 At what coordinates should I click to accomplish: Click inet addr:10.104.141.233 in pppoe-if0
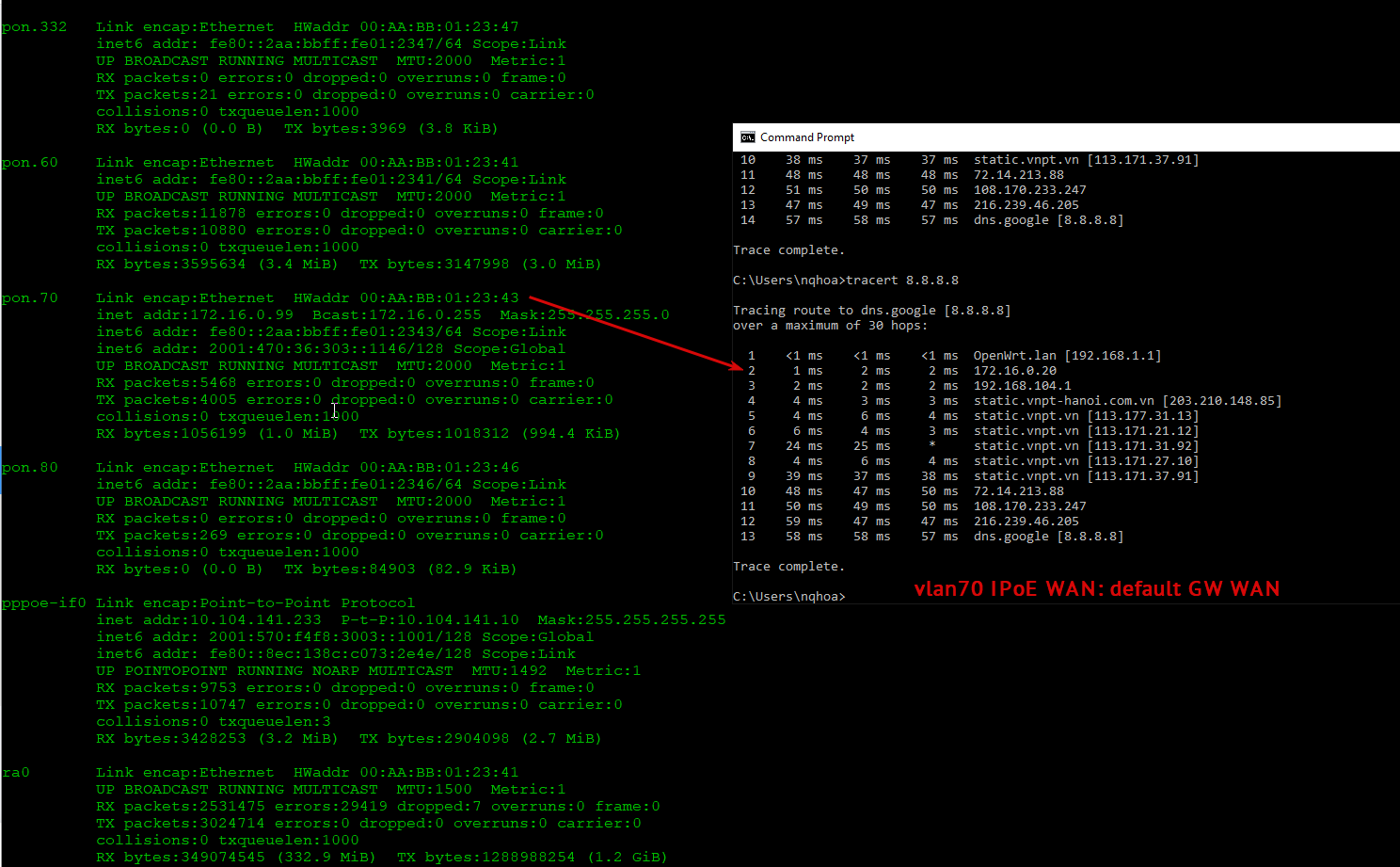pyautogui.click(x=209, y=619)
